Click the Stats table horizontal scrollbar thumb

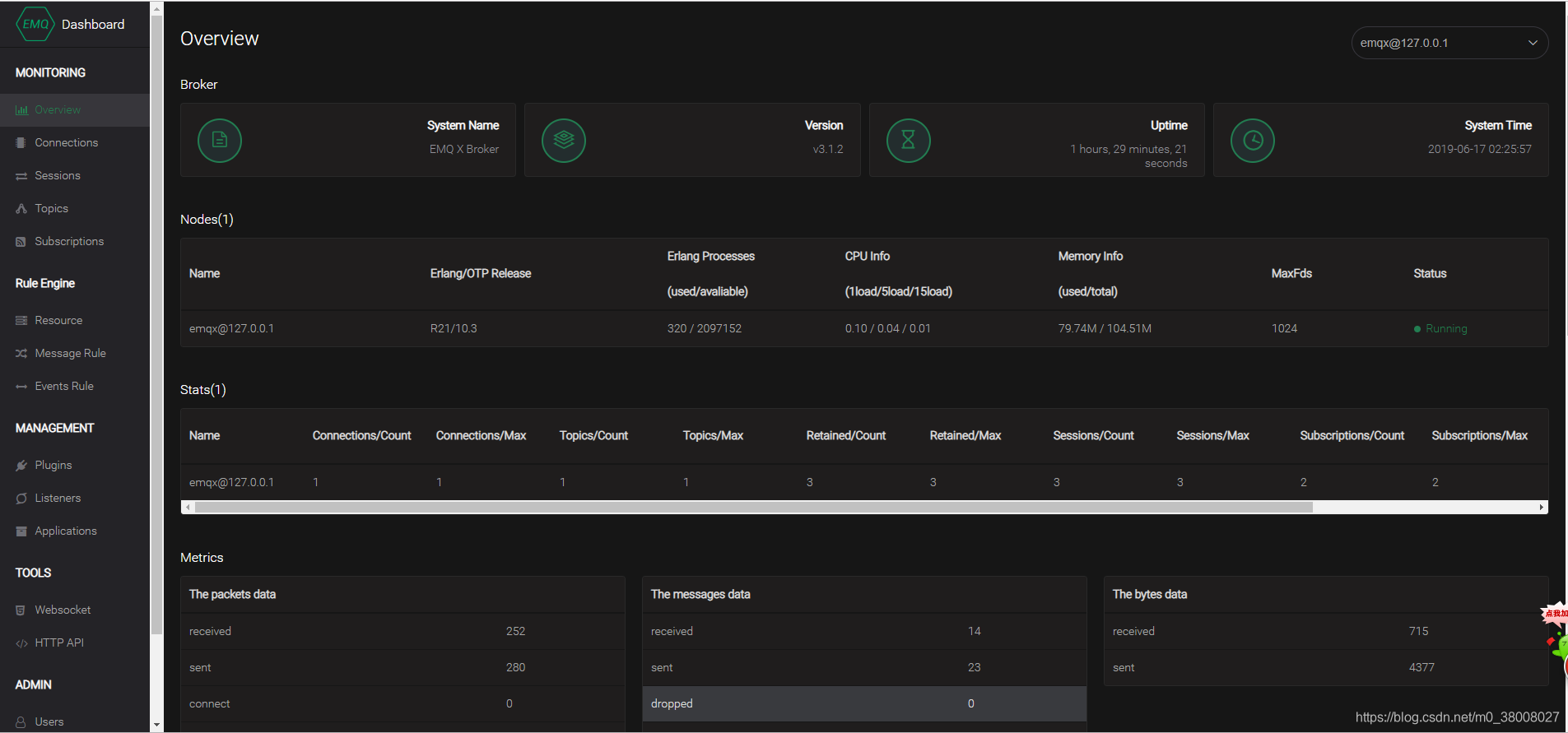click(x=754, y=508)
